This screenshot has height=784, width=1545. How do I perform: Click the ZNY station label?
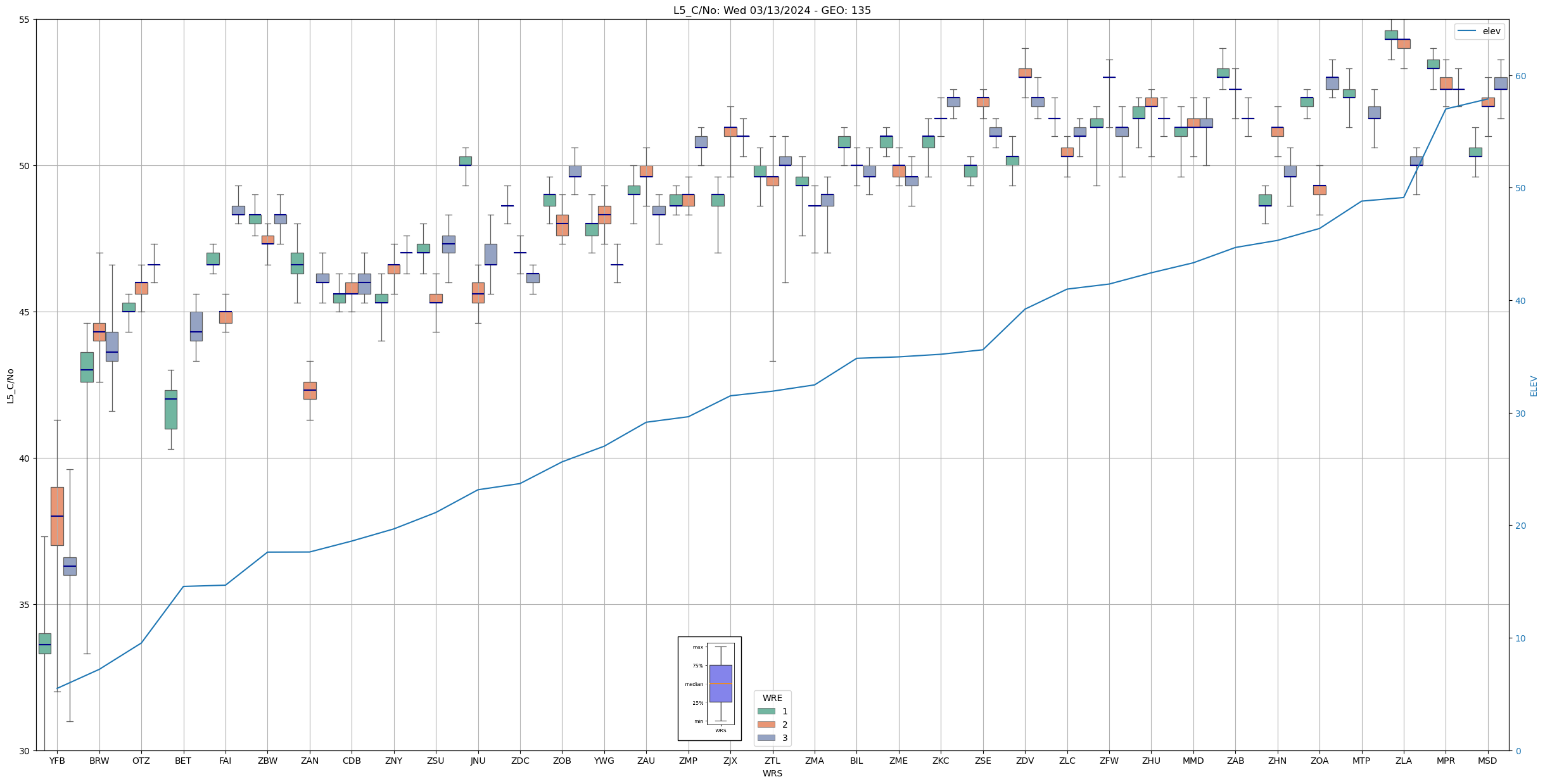(393, 761)
